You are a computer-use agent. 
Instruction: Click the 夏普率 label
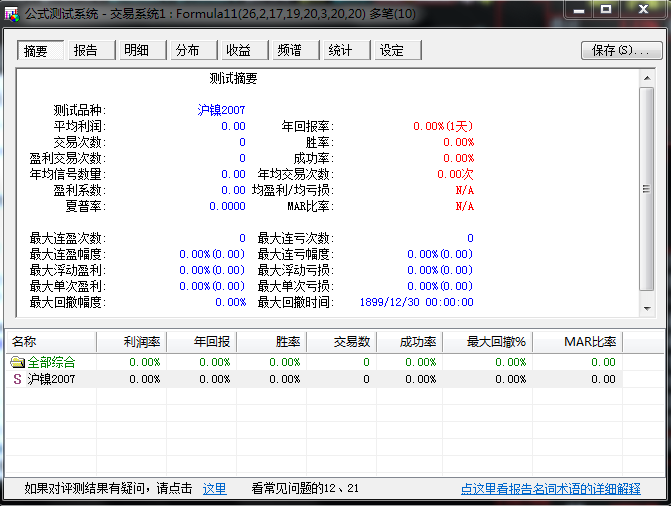[x=85, y=206]
